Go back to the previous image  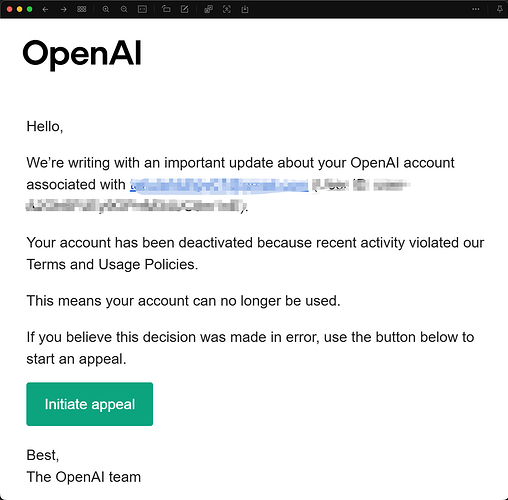(45, 9)
